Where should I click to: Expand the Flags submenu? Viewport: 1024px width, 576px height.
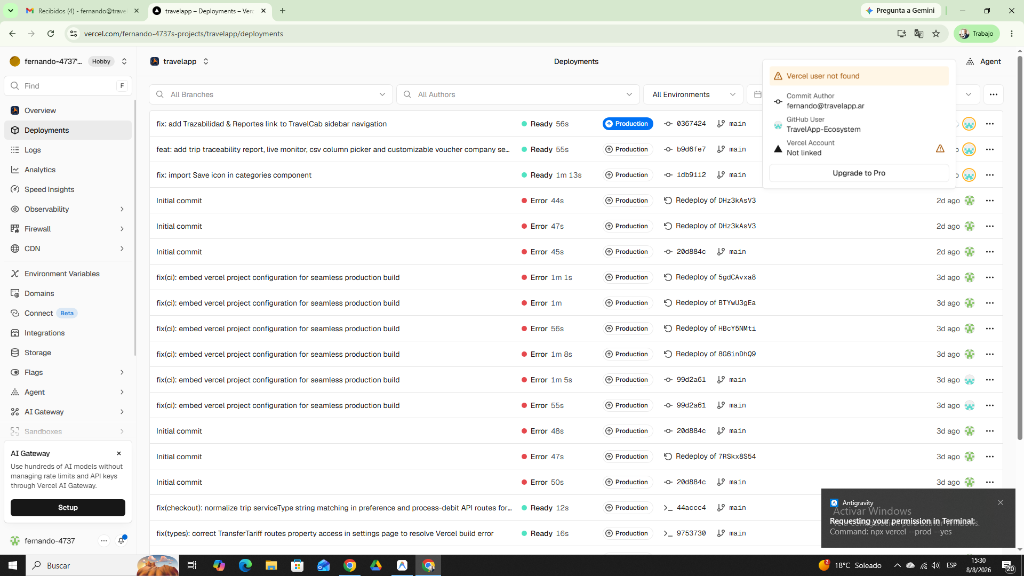(x=122, y=372)
